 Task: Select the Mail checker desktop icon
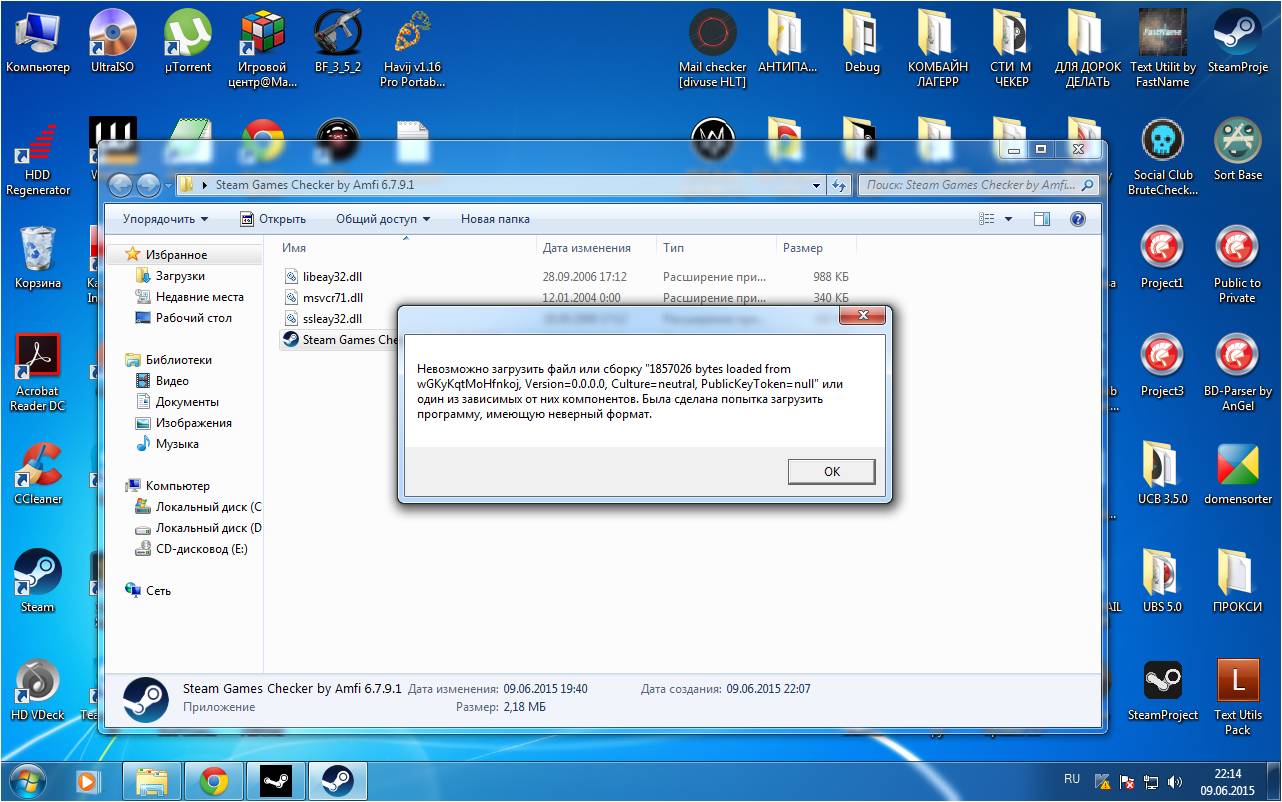tap(712, 48)
